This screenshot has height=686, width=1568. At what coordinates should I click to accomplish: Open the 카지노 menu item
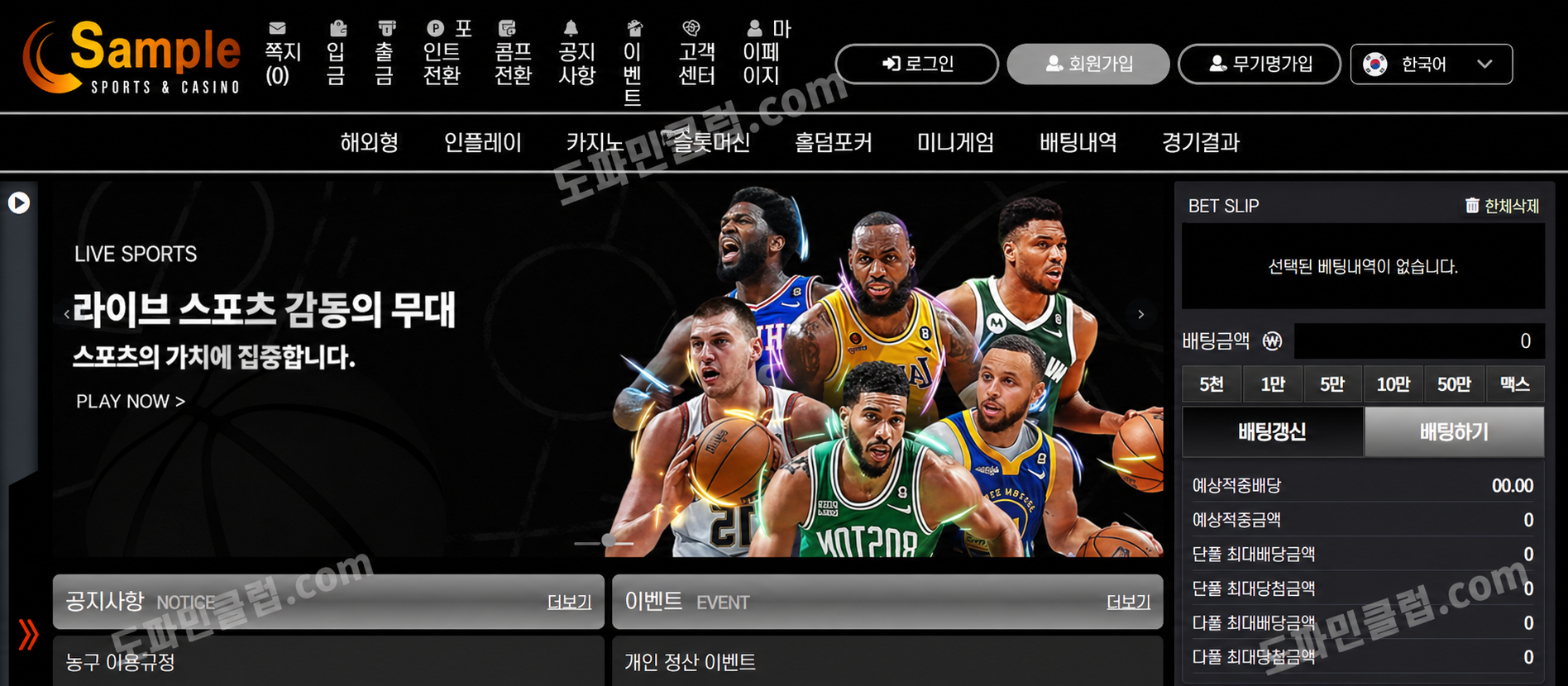(595, 142)
